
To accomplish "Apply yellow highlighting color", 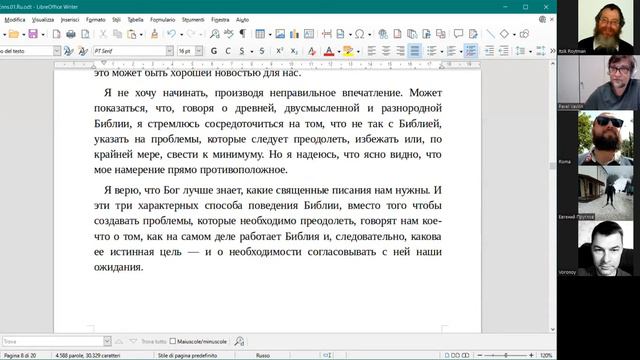I will coord(348,51).
